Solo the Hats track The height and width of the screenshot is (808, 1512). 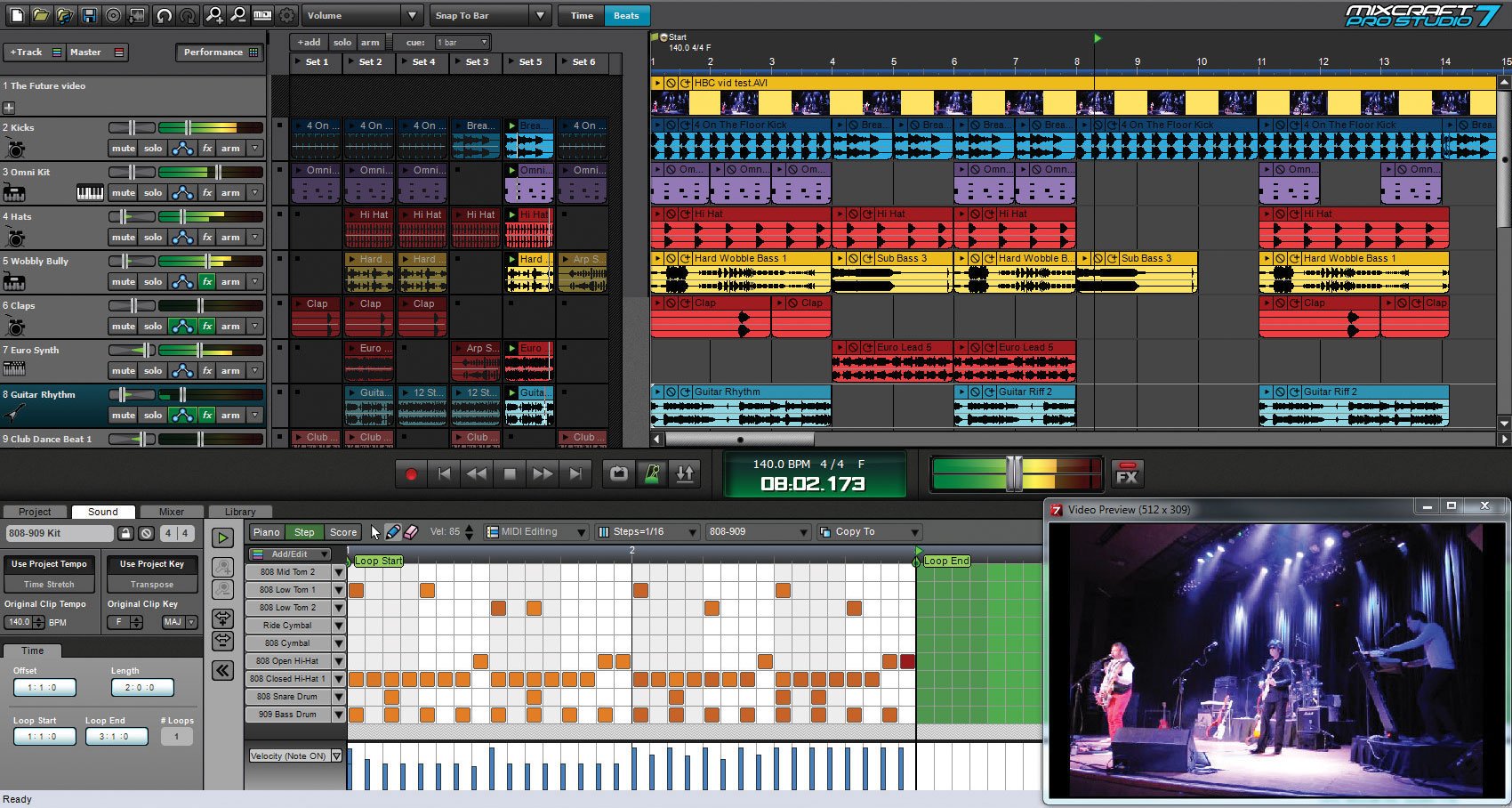(151, 237)
